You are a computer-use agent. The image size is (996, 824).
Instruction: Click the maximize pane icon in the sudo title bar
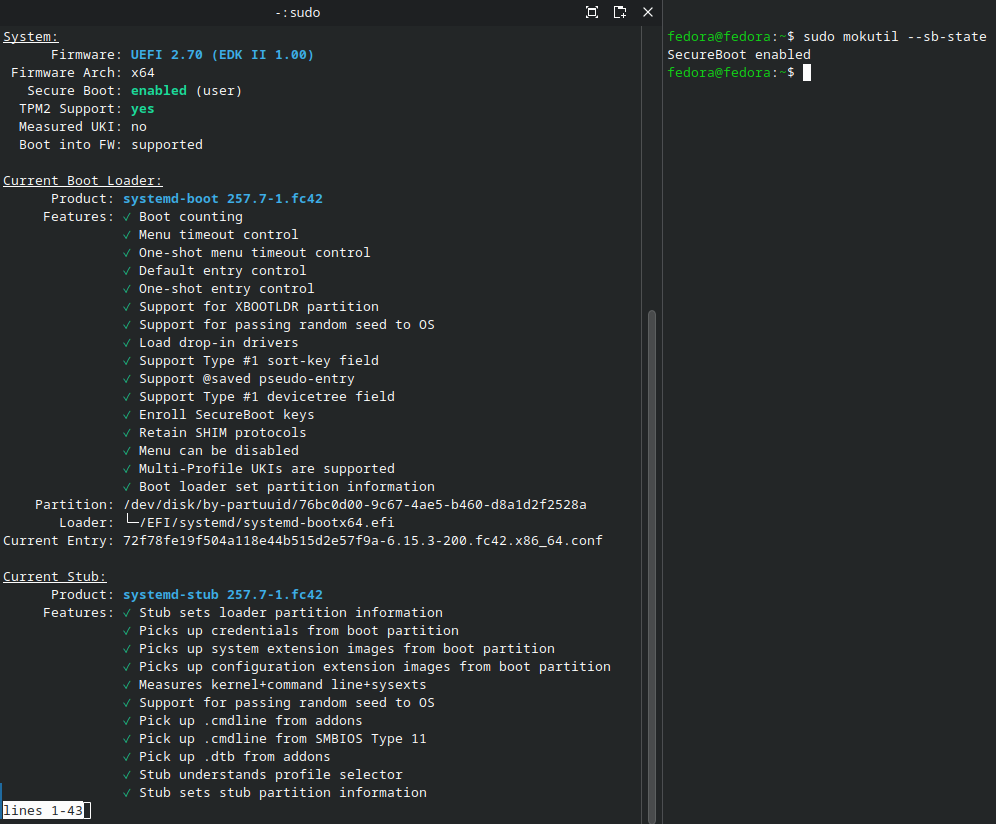pos(592,12)
